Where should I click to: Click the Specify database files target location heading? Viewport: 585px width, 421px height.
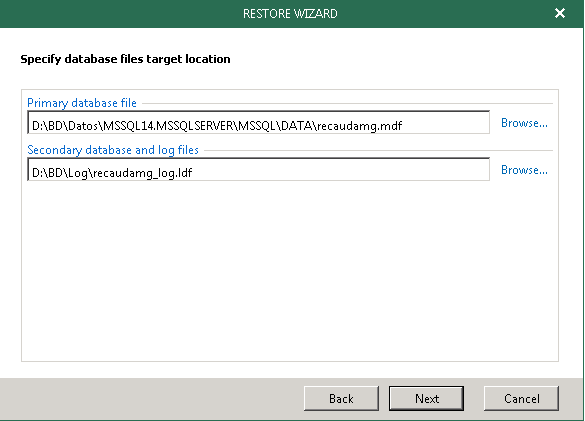125,59
